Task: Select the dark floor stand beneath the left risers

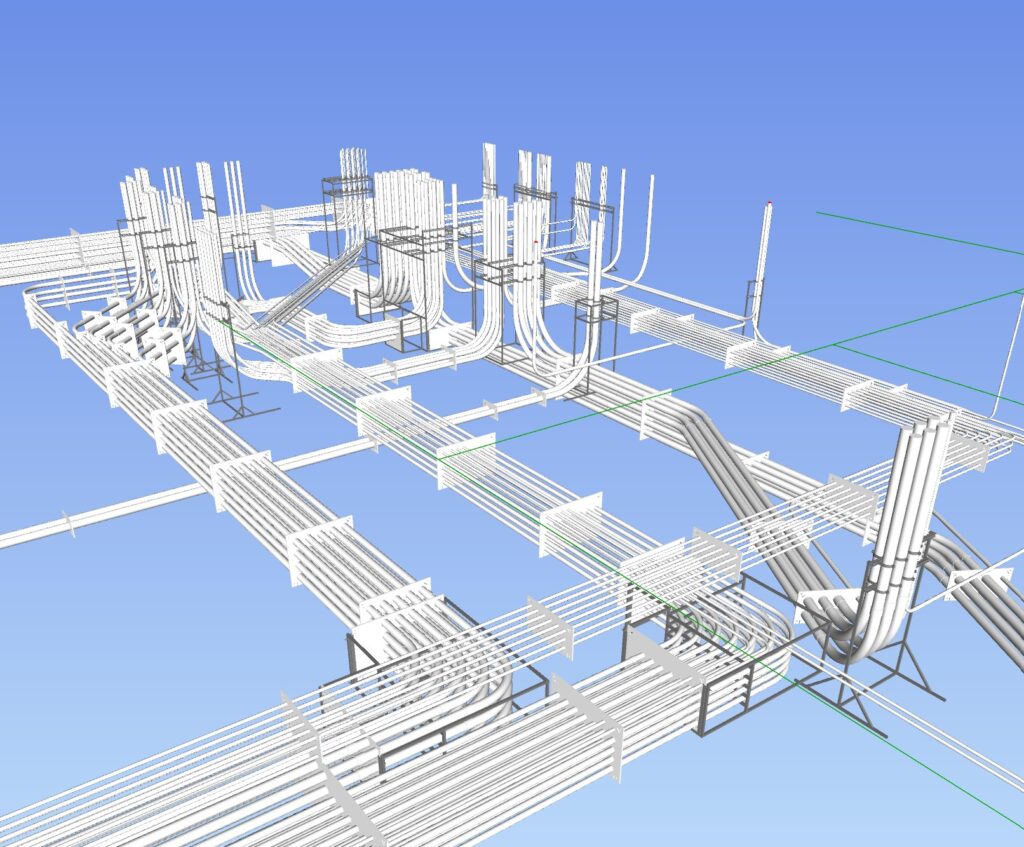Action: pos(236,400)
